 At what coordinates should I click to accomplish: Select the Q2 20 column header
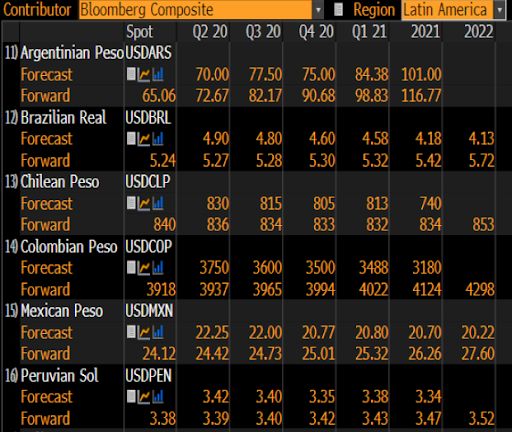[x=210, y=32]
